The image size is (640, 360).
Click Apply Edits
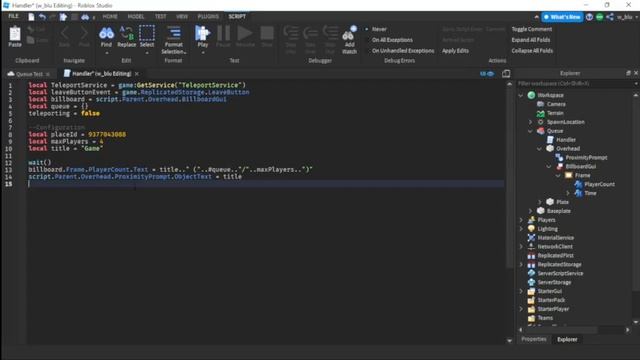pyautogui.click(x=456, y=51)
